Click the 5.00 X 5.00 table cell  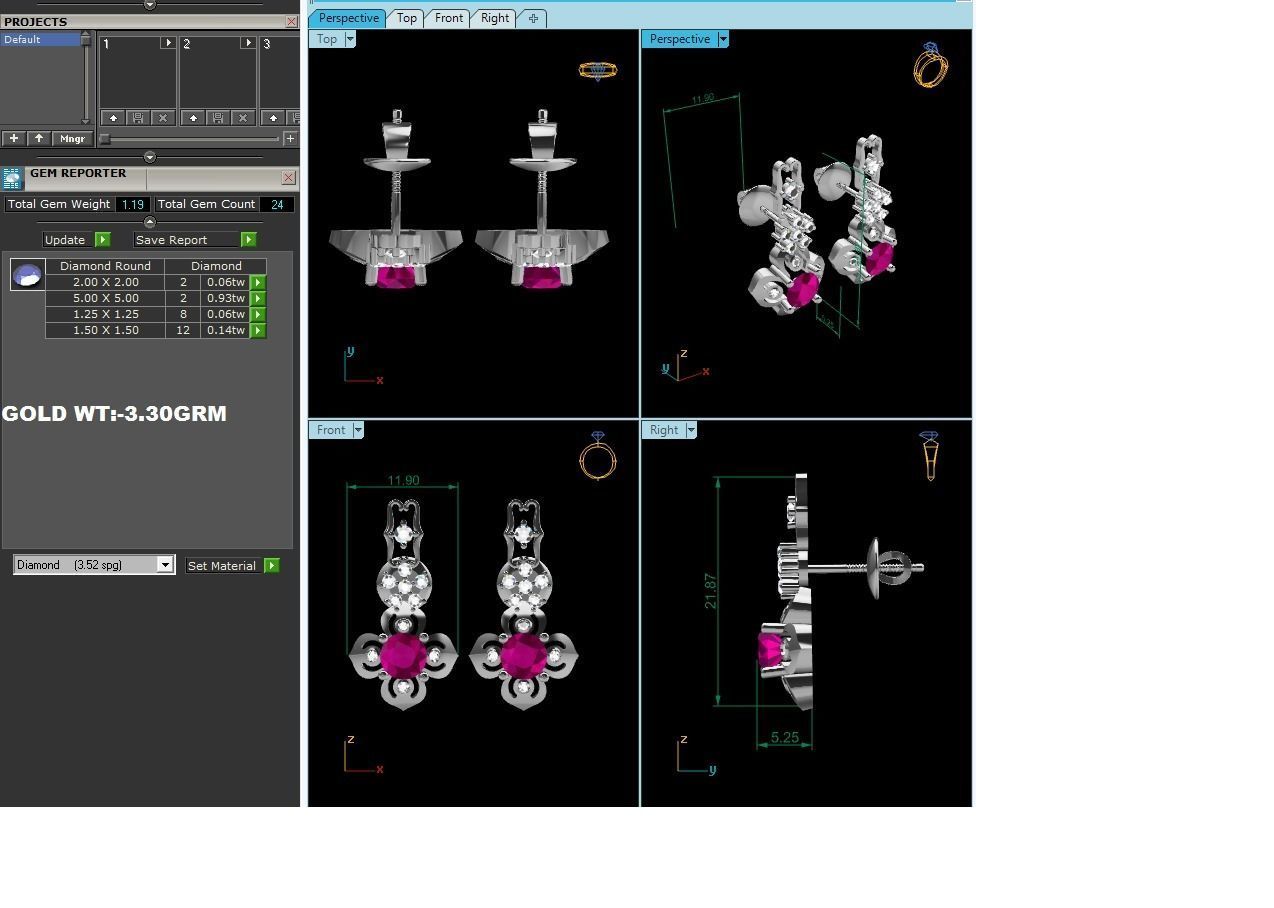tap(105, 298)
